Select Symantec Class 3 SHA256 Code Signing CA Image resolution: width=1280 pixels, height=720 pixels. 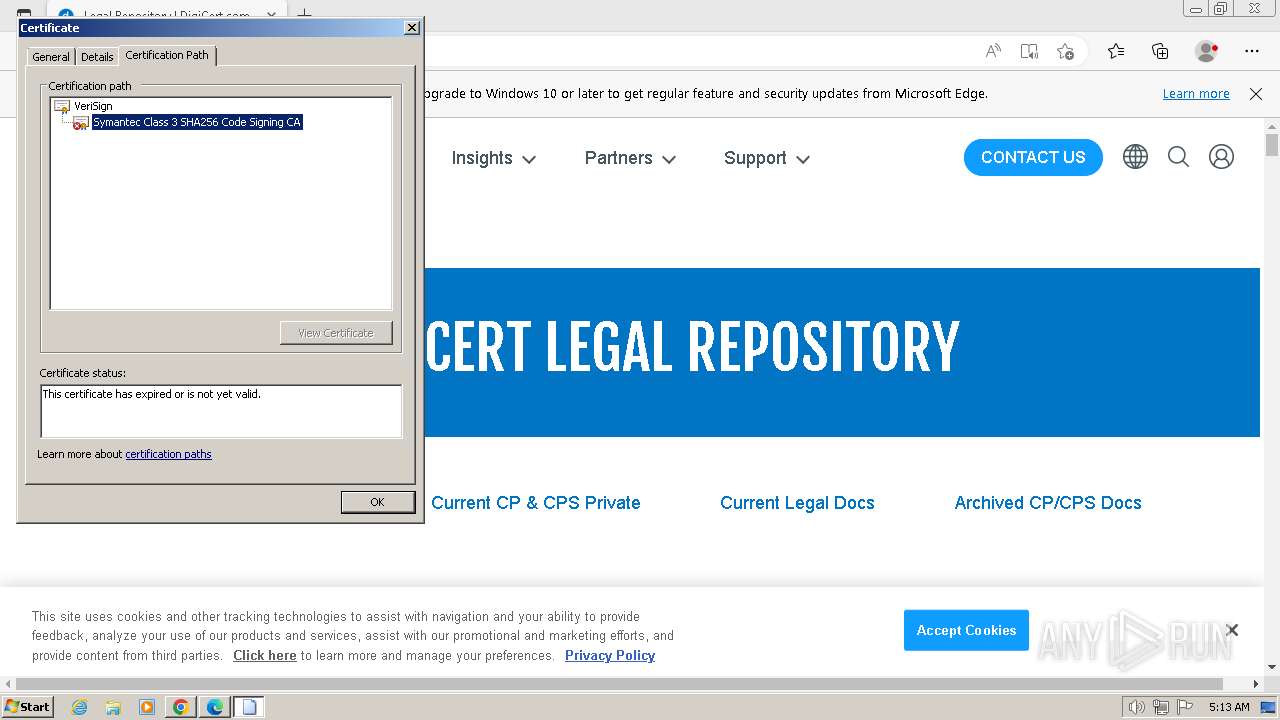(x=197, y=122)
